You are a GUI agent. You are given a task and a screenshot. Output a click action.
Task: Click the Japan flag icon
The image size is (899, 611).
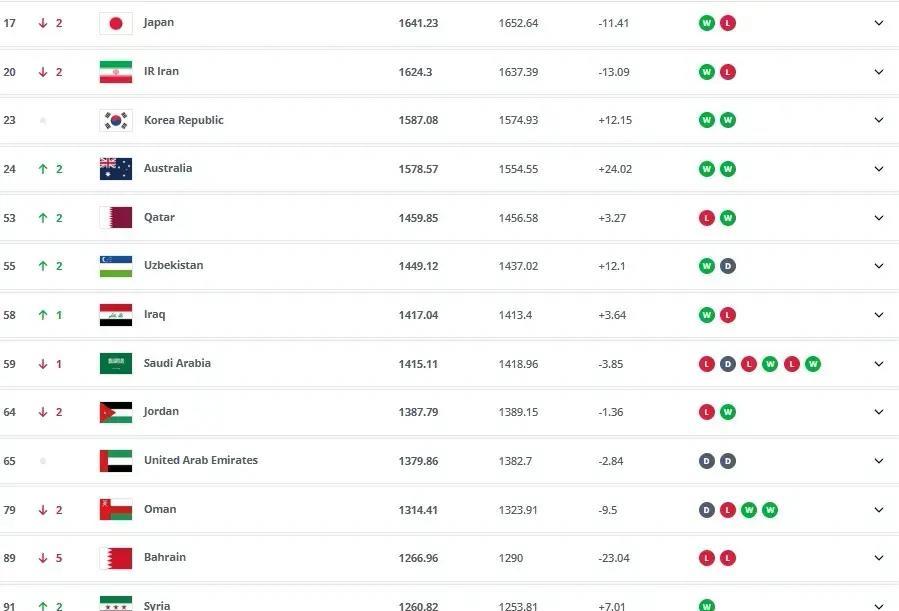(x=116, y=24)
